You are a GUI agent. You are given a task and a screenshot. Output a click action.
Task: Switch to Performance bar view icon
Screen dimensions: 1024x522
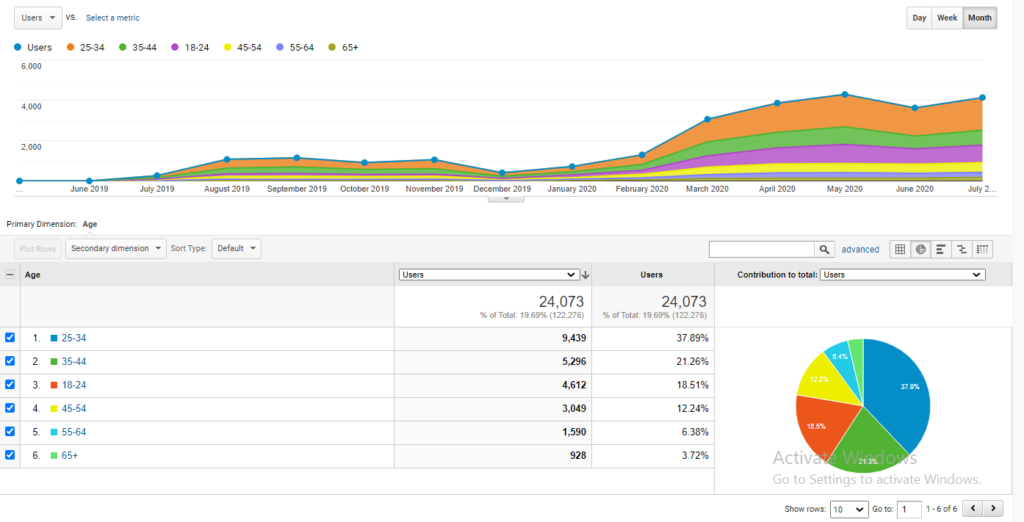click(940, 249)
